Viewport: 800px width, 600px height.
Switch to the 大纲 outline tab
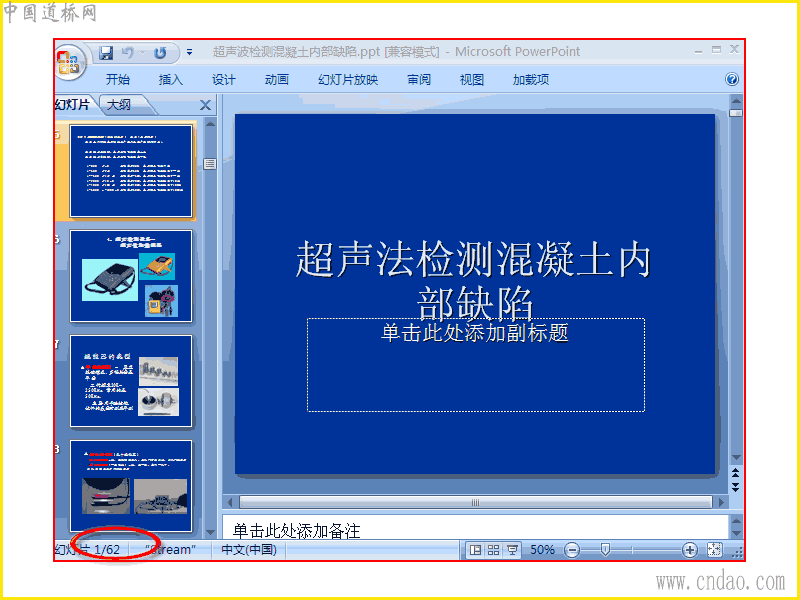coord(119,105)
